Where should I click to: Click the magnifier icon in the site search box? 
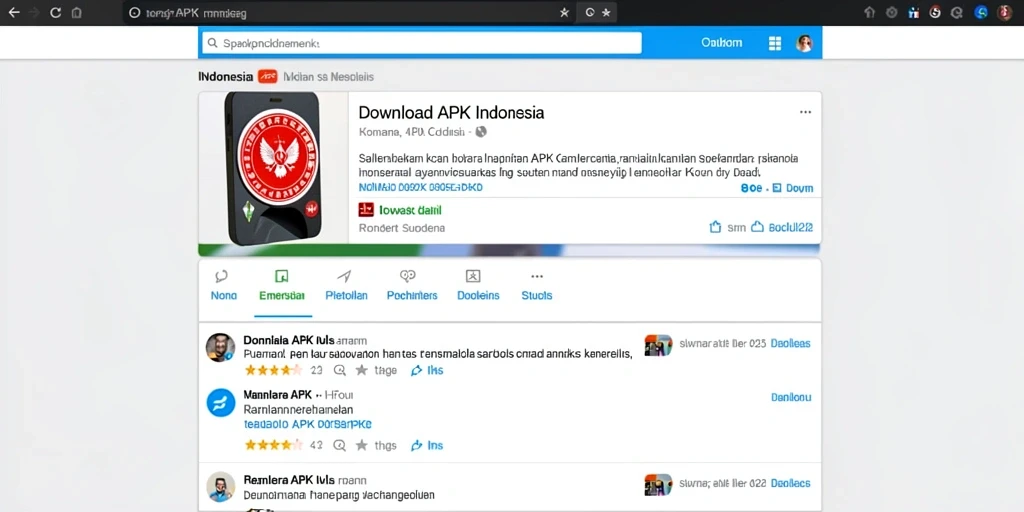(x=212, y=43)
